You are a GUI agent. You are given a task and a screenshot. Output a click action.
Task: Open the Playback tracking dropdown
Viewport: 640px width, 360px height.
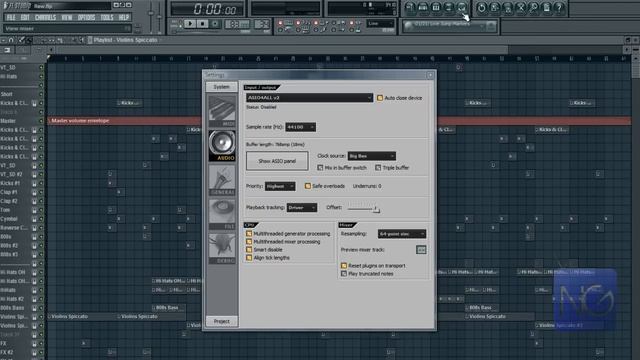302,208
